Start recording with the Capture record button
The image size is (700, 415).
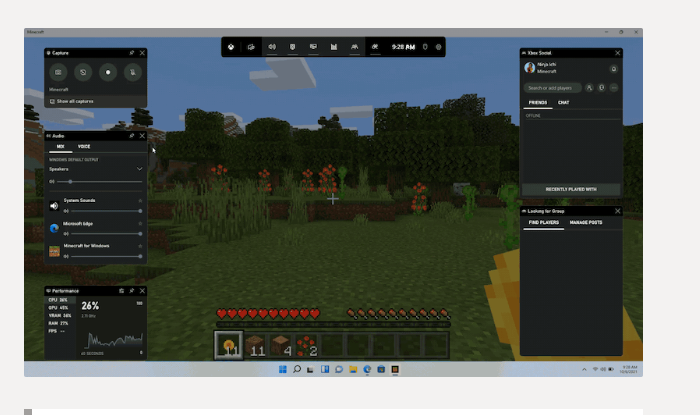coord(107,73)
